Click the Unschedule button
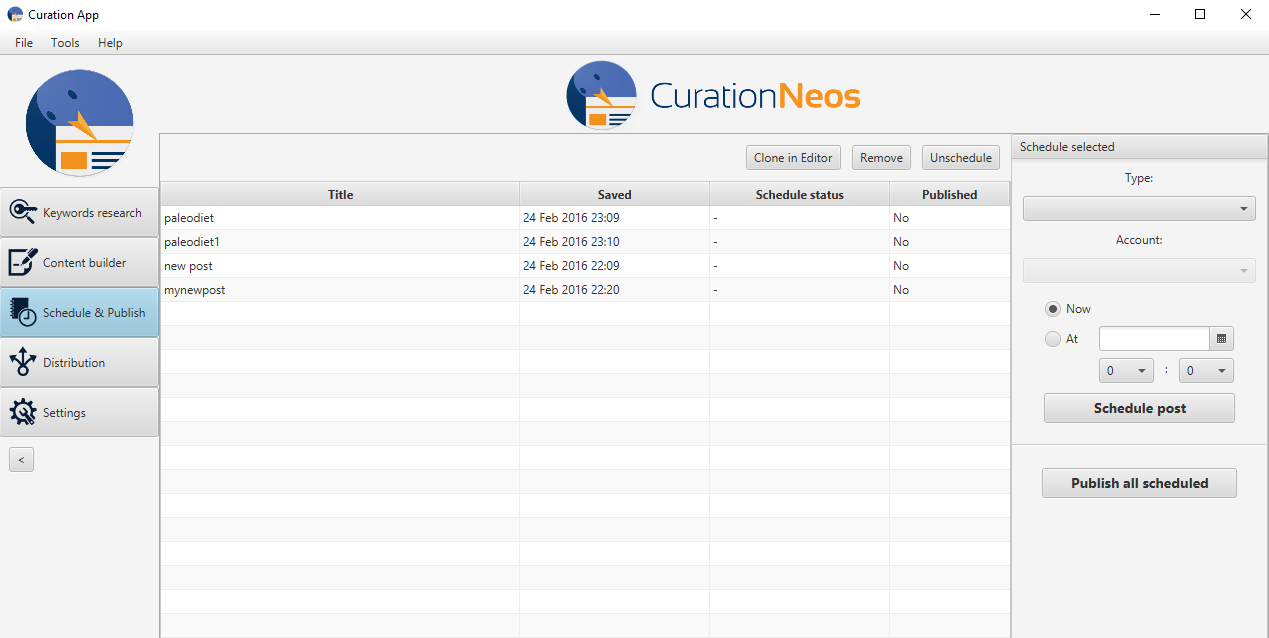The image size is (1269, 638). (961, 158)
